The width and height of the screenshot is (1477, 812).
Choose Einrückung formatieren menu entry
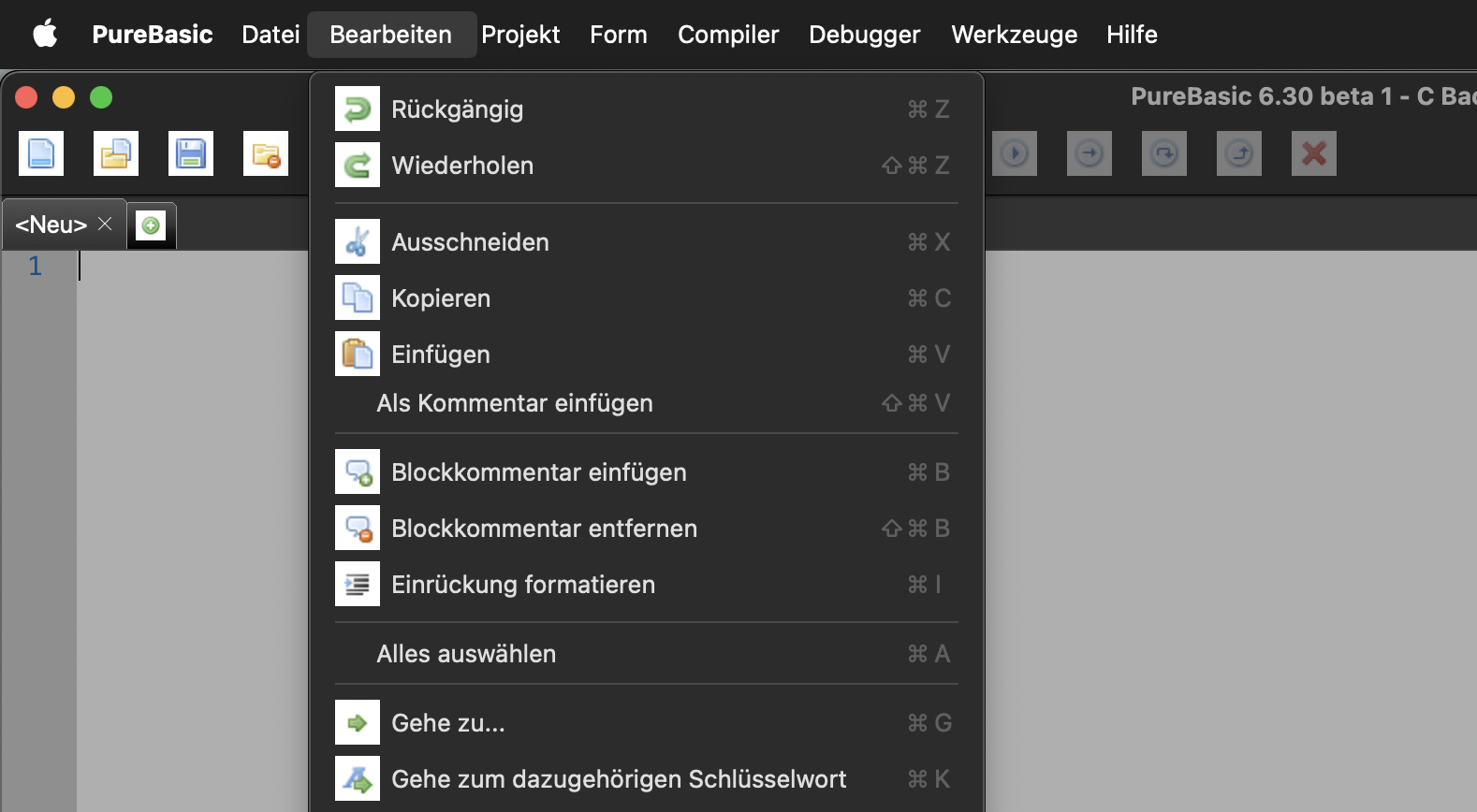point(647,585)
